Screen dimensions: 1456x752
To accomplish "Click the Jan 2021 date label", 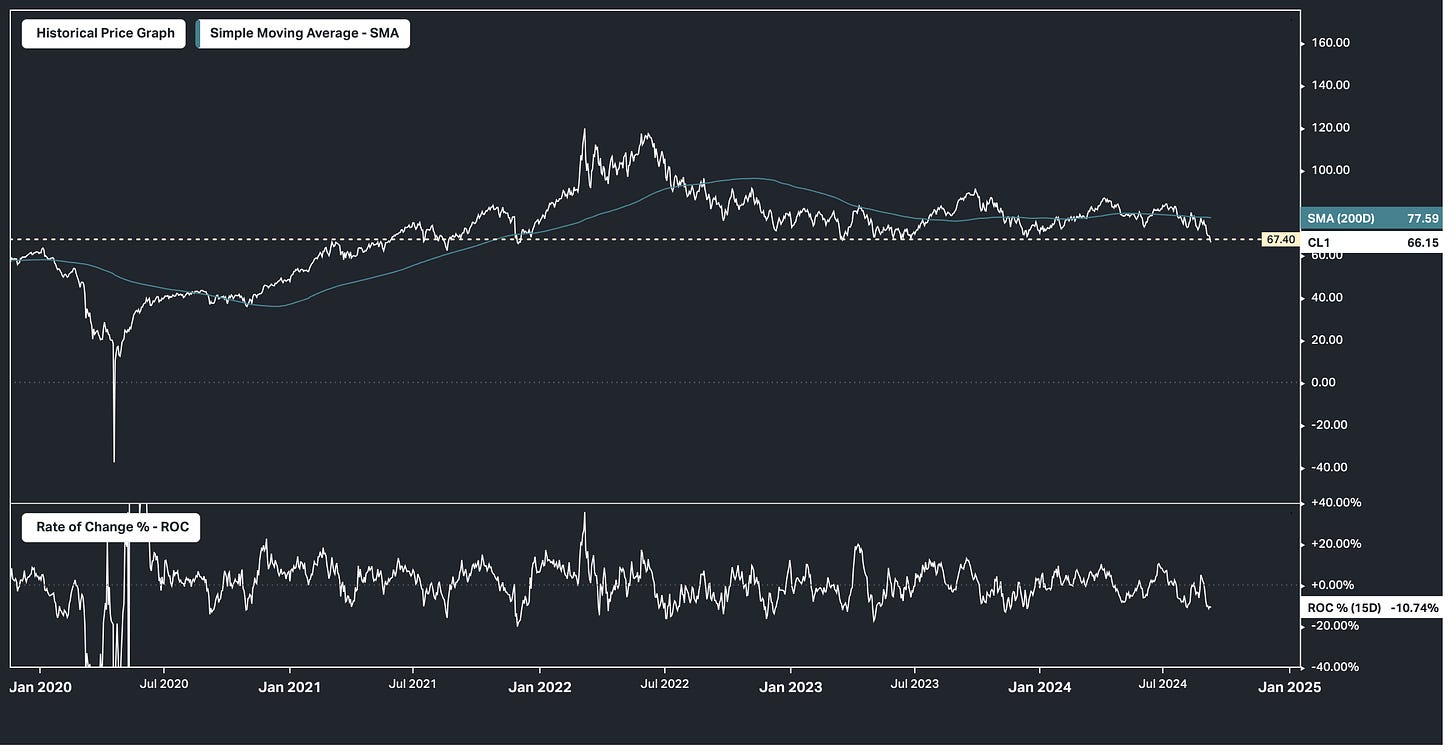I will pos(290,687).
